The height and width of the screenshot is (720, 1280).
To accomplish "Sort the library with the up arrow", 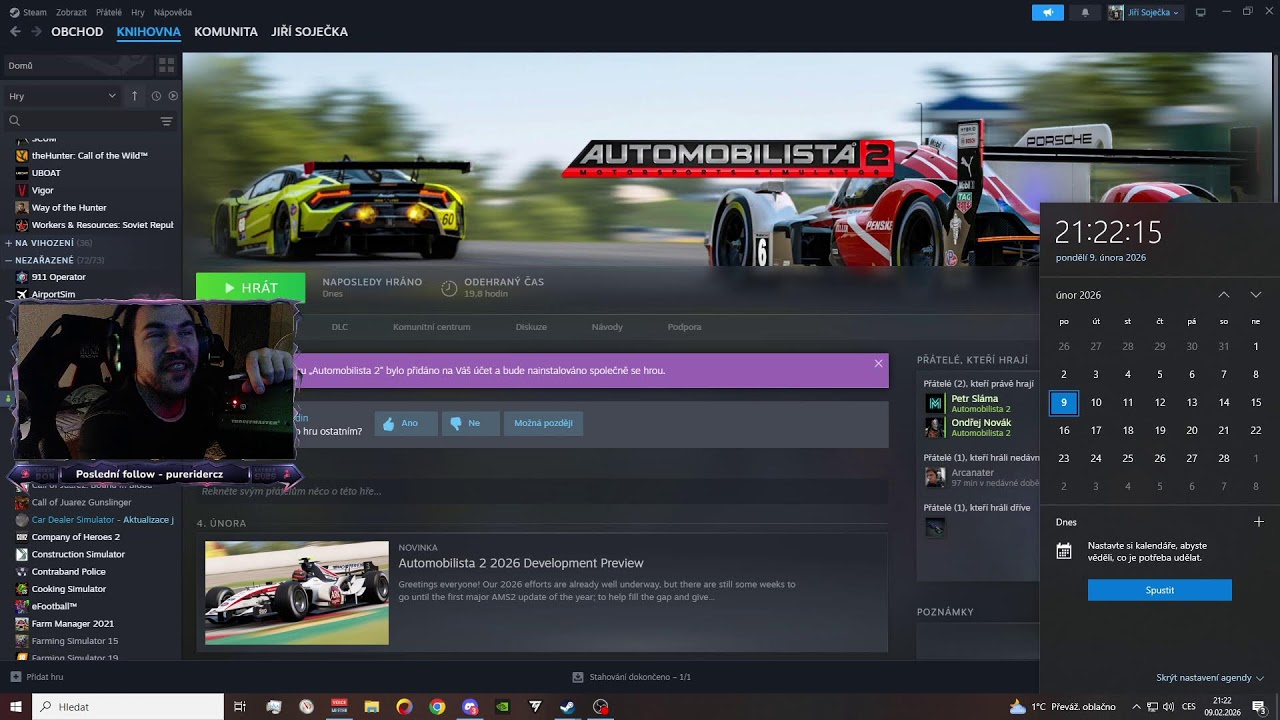I will click(135, 96).
